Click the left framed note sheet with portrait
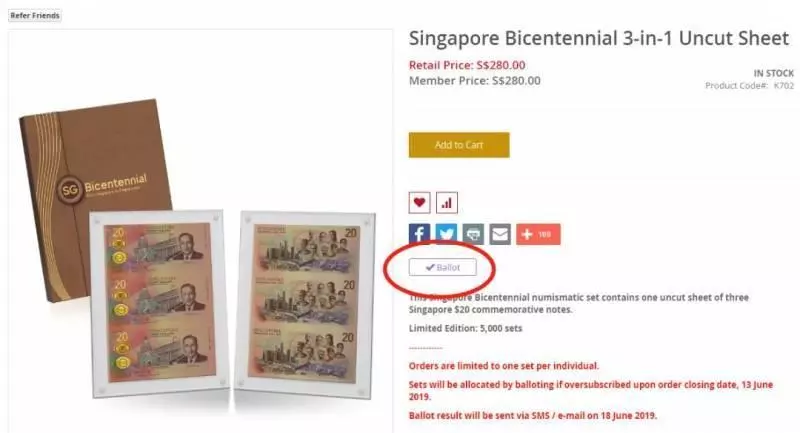800x433 pixels. [159, 303]
